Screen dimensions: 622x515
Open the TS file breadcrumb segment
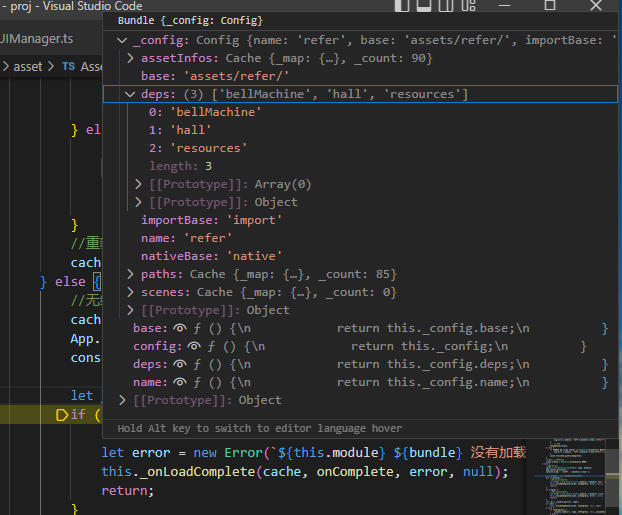pyautogui.click(x=83, y=67)
